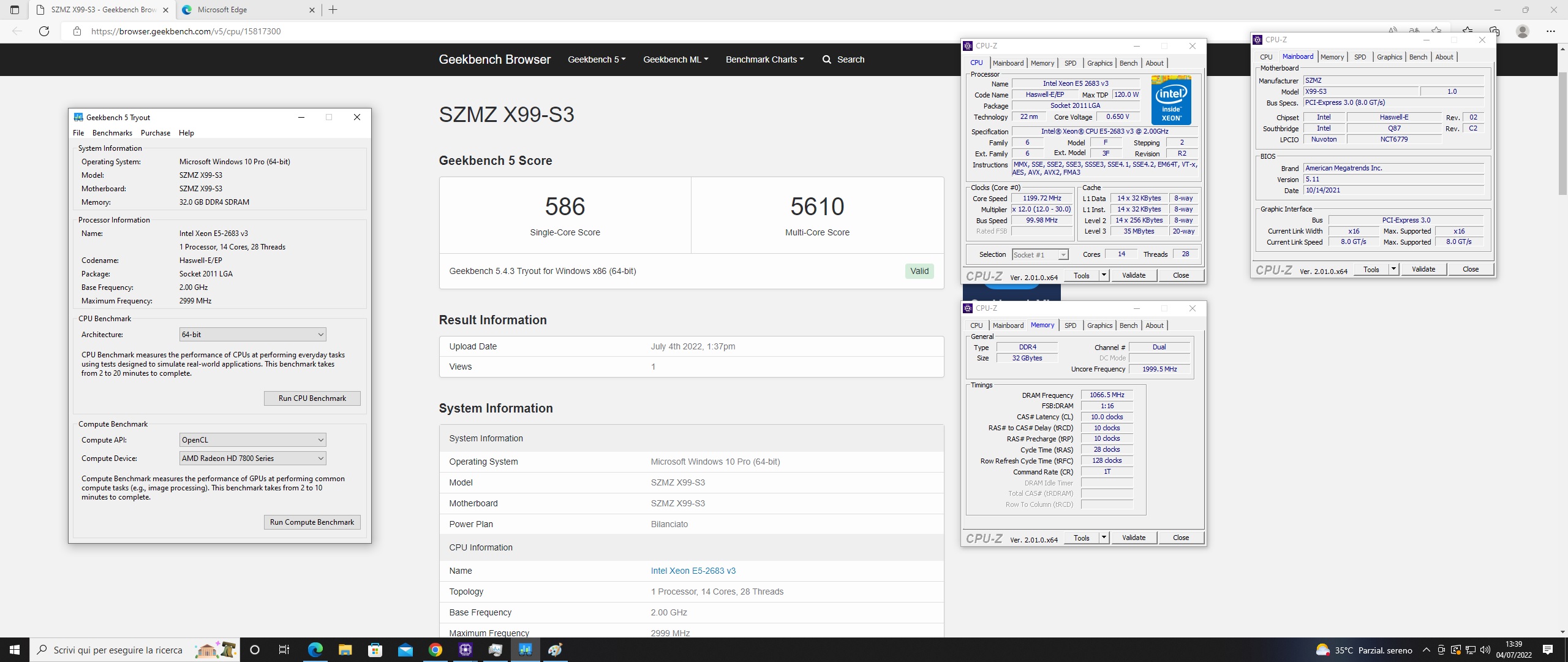This screenshot has height=662, width=1568.
Task: Open Edge Settings and more menu
Action: 1550,31
